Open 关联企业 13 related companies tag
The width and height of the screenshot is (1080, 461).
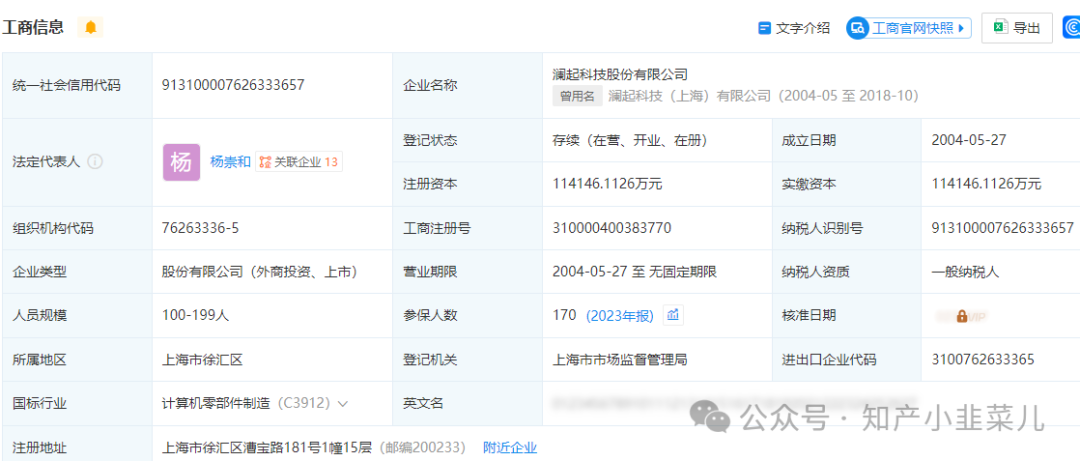pos(299,162)
